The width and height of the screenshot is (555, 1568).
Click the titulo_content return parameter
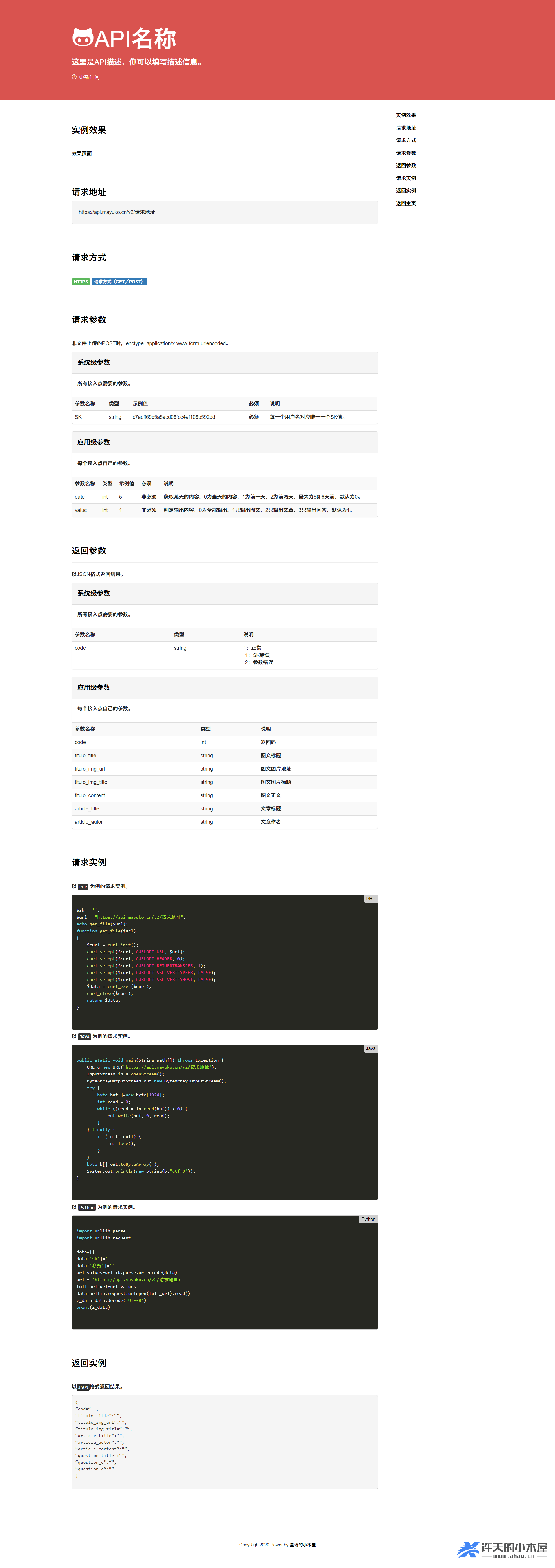(90, 796)
